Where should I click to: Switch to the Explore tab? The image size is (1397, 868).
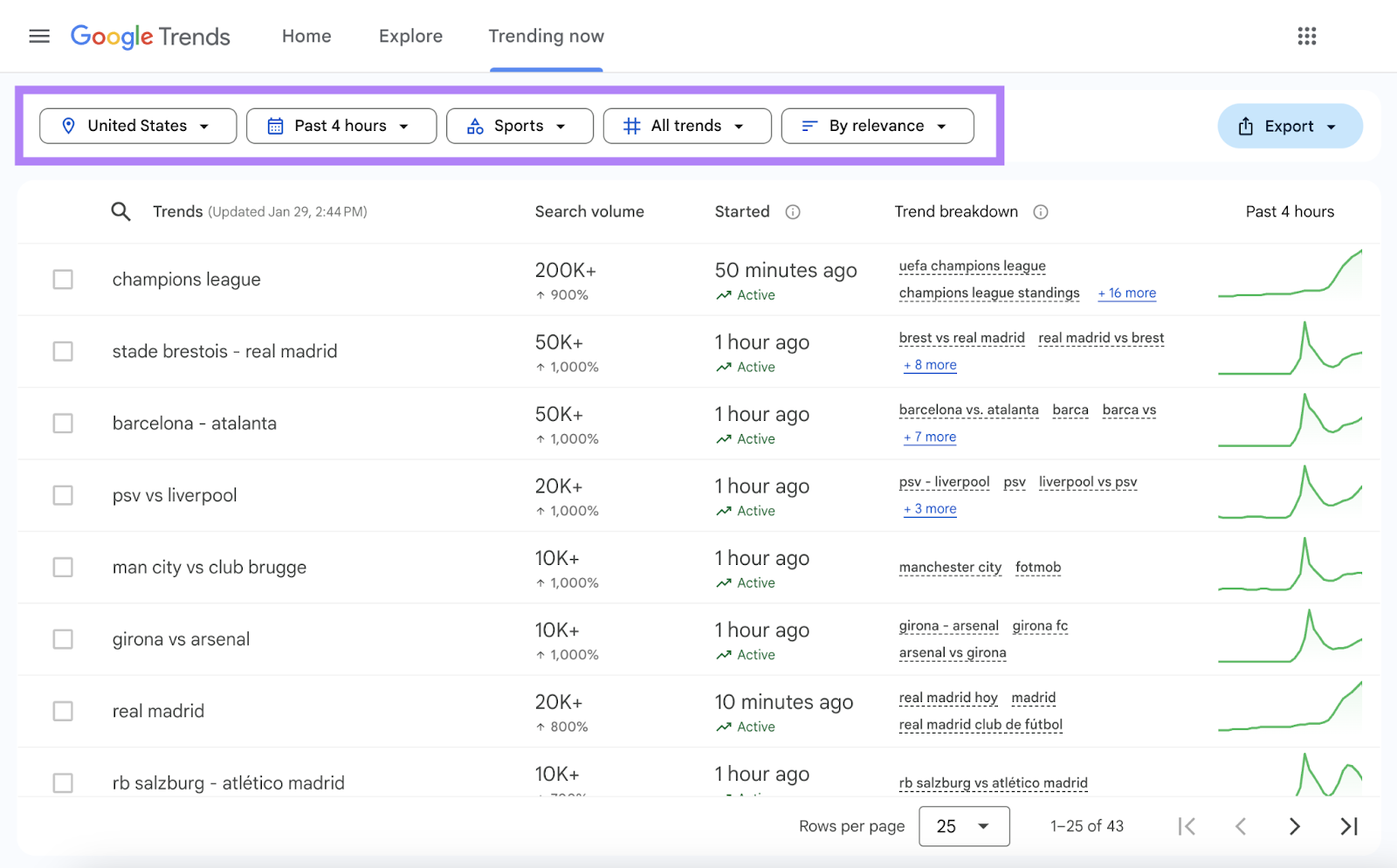410,36
